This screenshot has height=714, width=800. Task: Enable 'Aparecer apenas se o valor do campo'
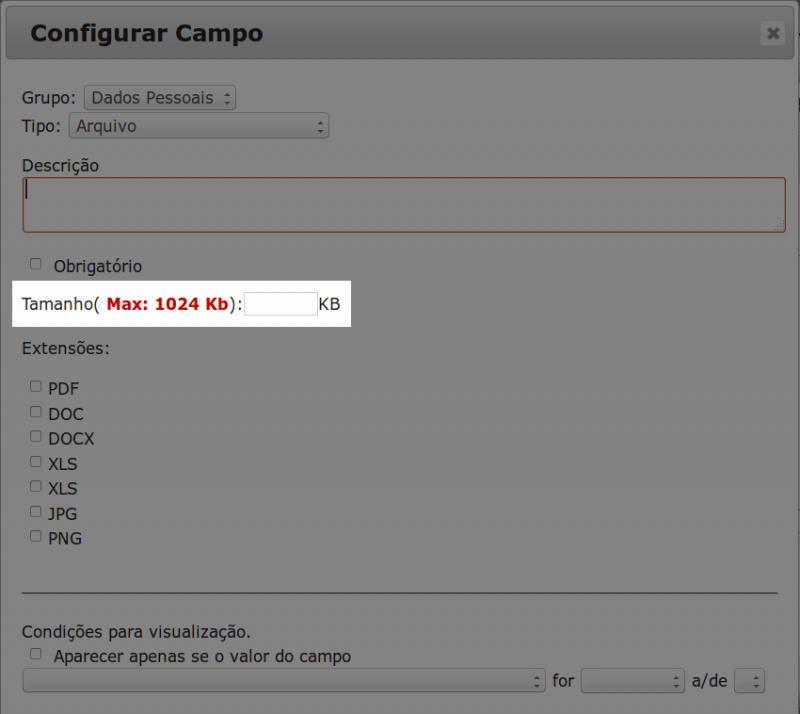35,655
